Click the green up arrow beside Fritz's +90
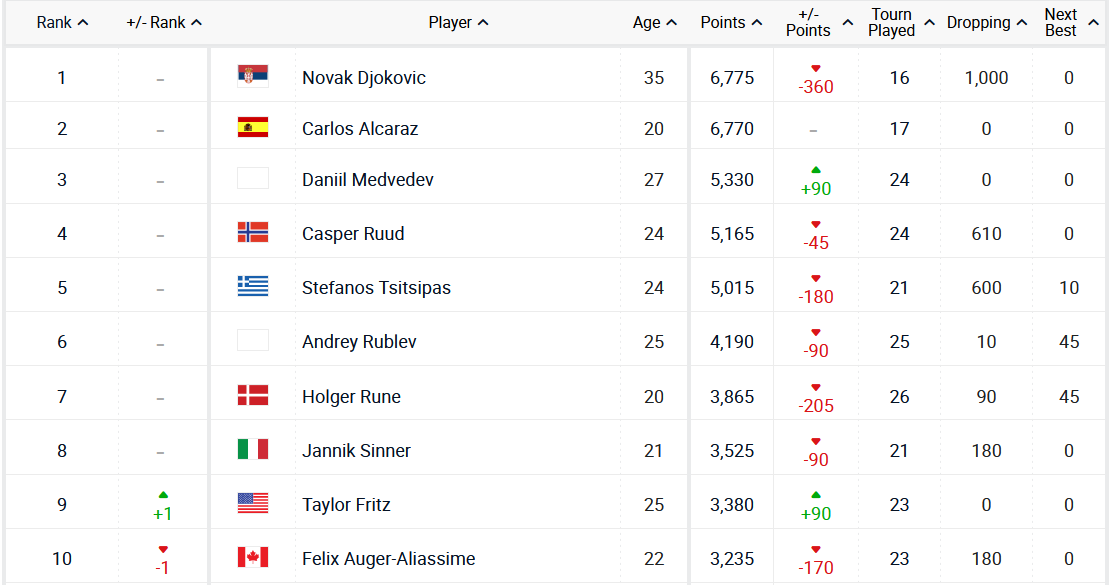This screenshot has height=585, width=1113. [816, 495]
